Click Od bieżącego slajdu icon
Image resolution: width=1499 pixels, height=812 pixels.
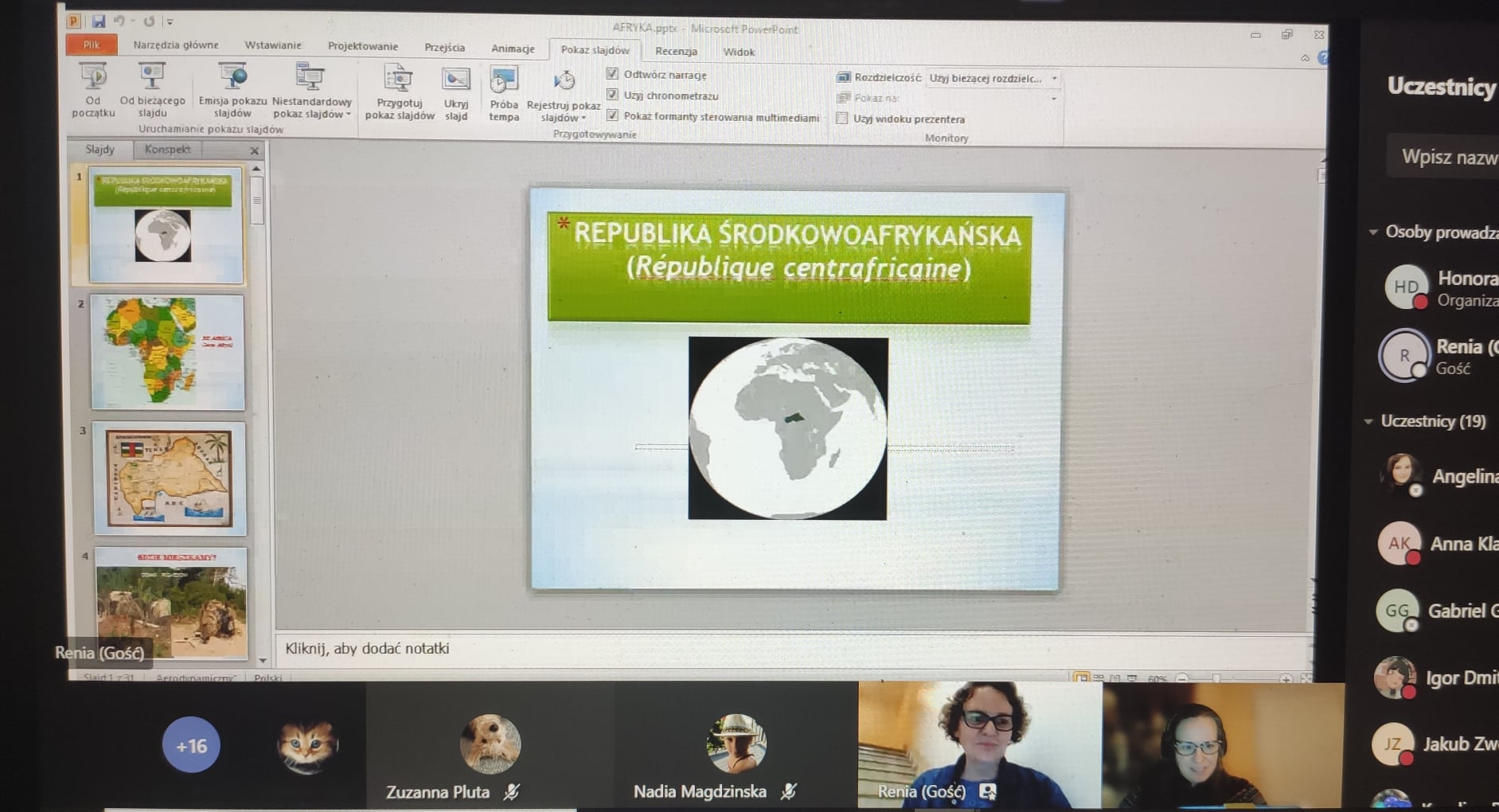pyautogui.click(x=152, y=78)
